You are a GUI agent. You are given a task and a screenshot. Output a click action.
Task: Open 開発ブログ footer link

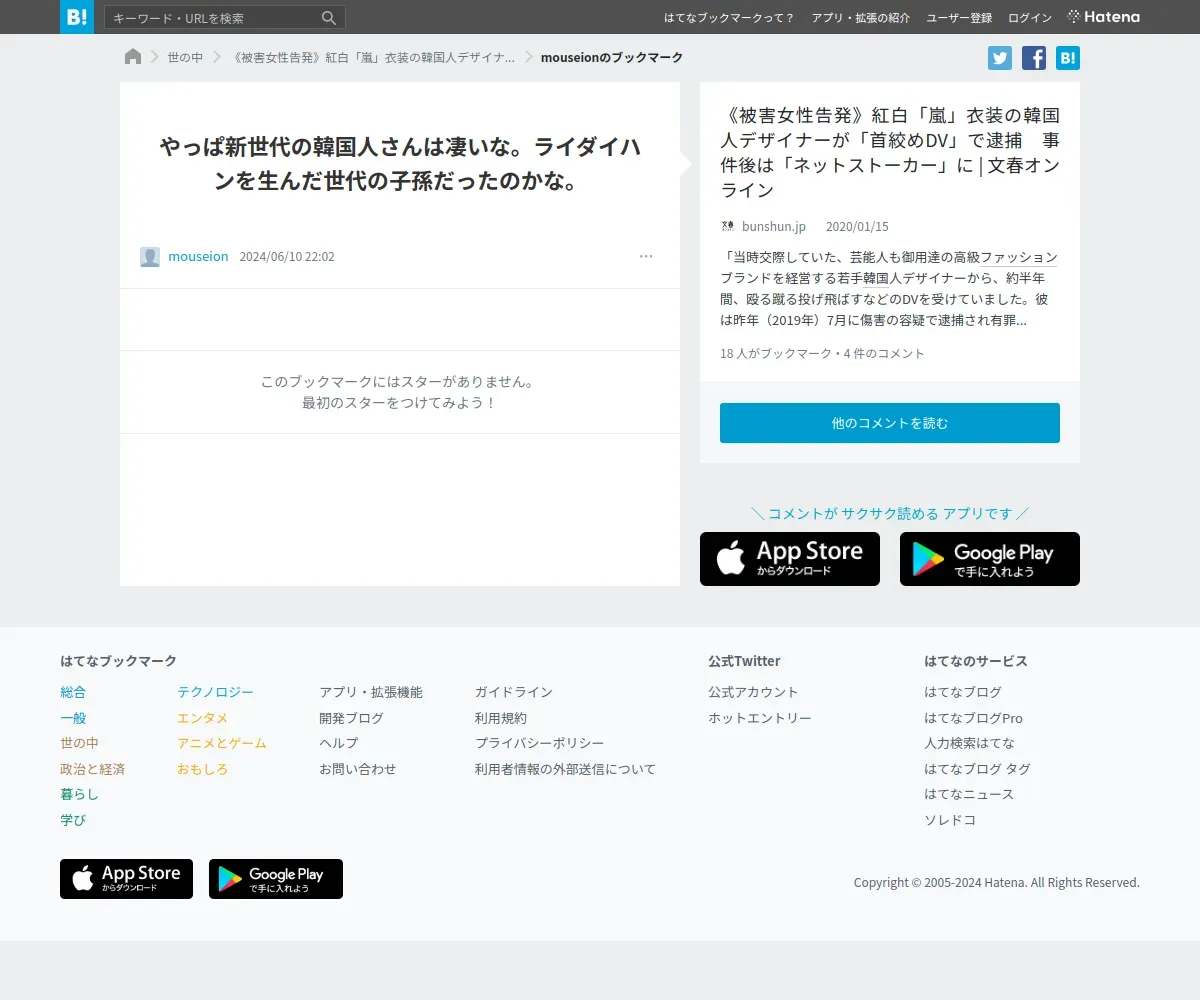[351, 718]
